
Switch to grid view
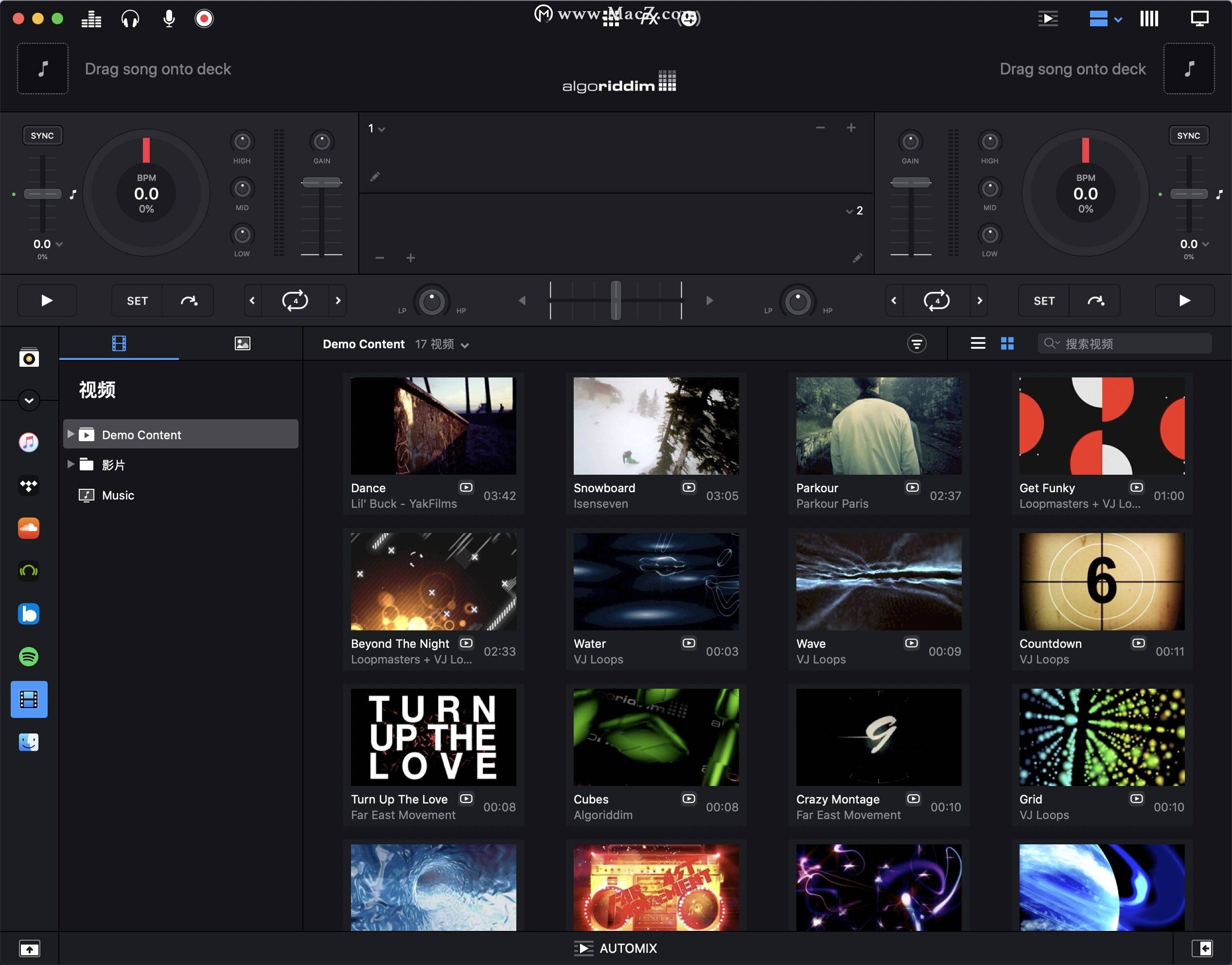point(1007,343)
